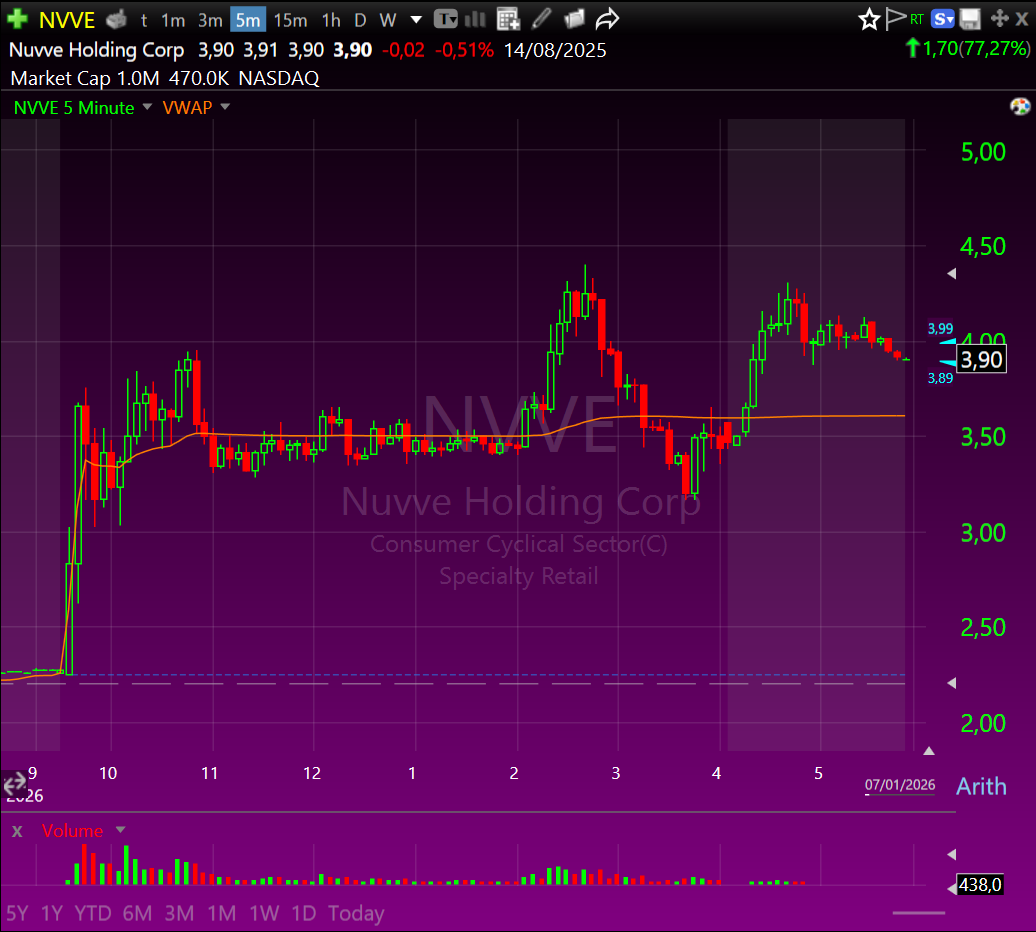
Task: Click the 07/01/2026 date label
Action: [900, 785]
